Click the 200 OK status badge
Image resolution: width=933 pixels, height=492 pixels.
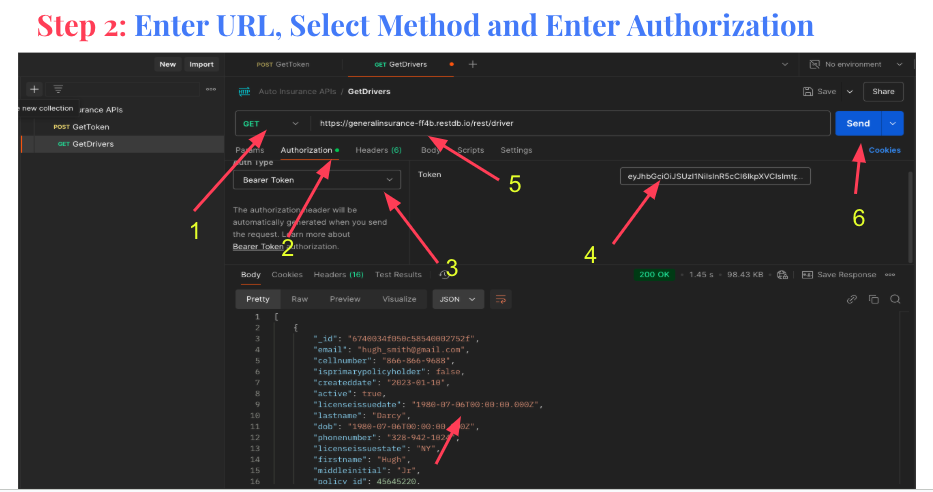click(654, 275)
